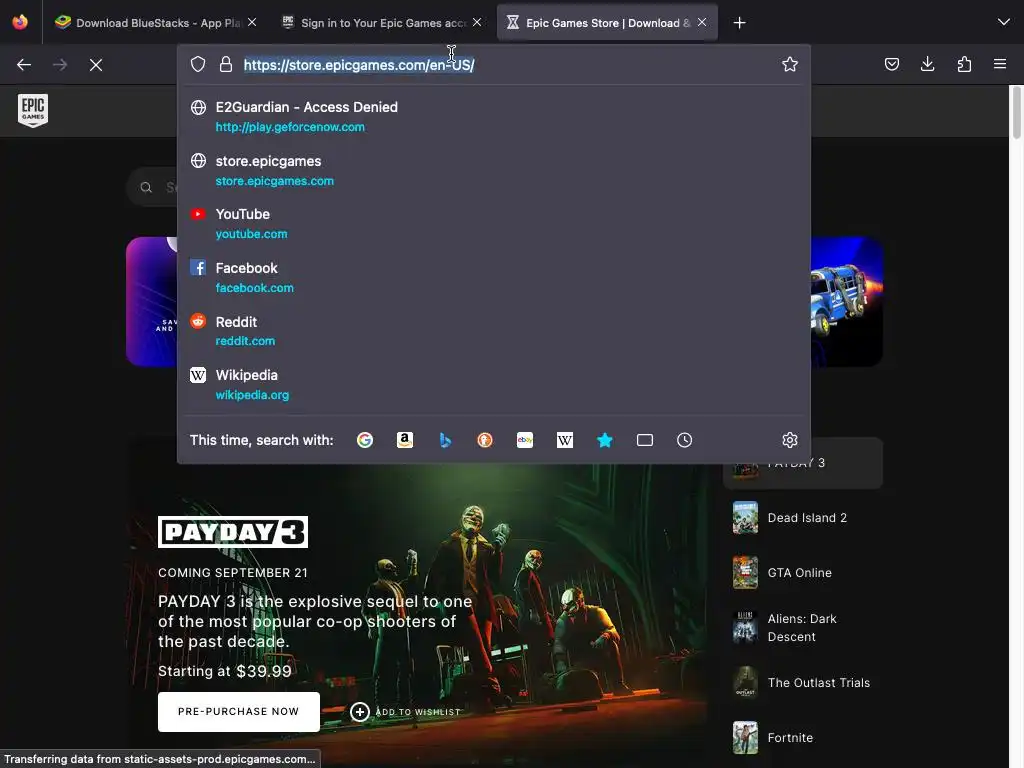Open the Dead Island 2 thumbnail
The height and width of the screenshot is (768, 1024).
(745, 517)
